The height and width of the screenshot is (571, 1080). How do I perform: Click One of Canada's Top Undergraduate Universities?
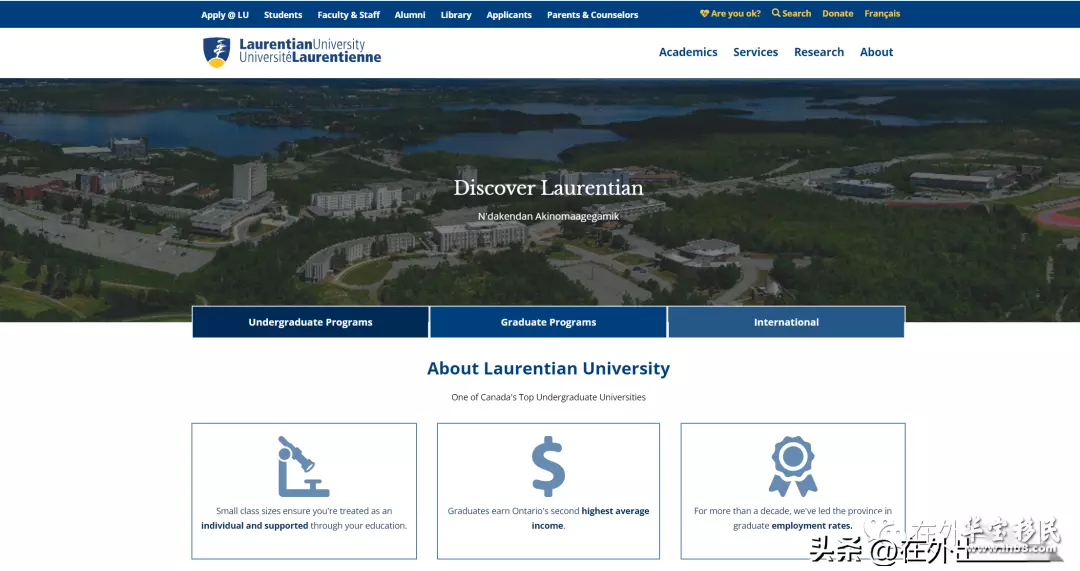click(x=548, y=397)
